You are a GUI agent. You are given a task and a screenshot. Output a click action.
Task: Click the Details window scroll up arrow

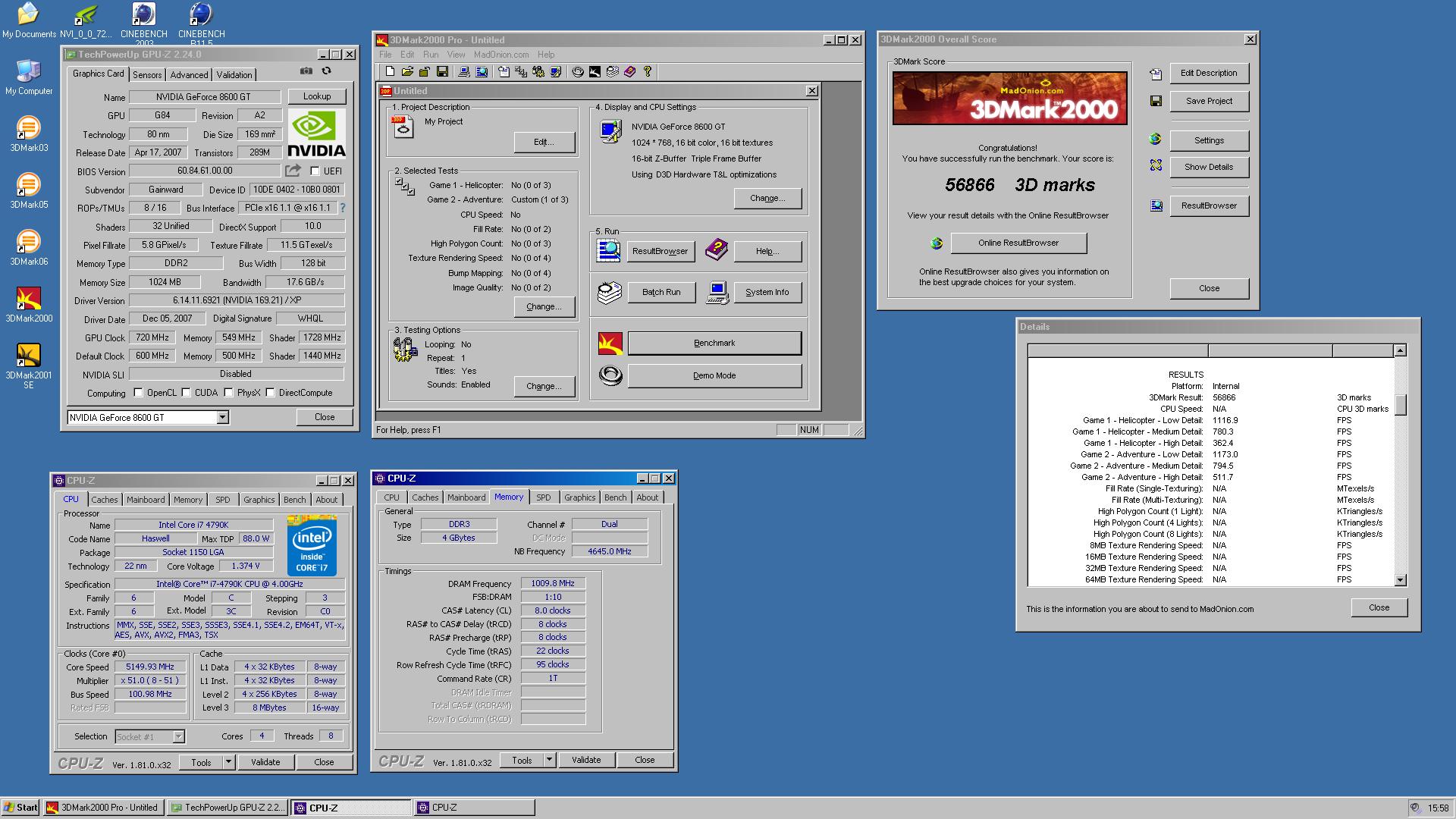point(1400,350)
